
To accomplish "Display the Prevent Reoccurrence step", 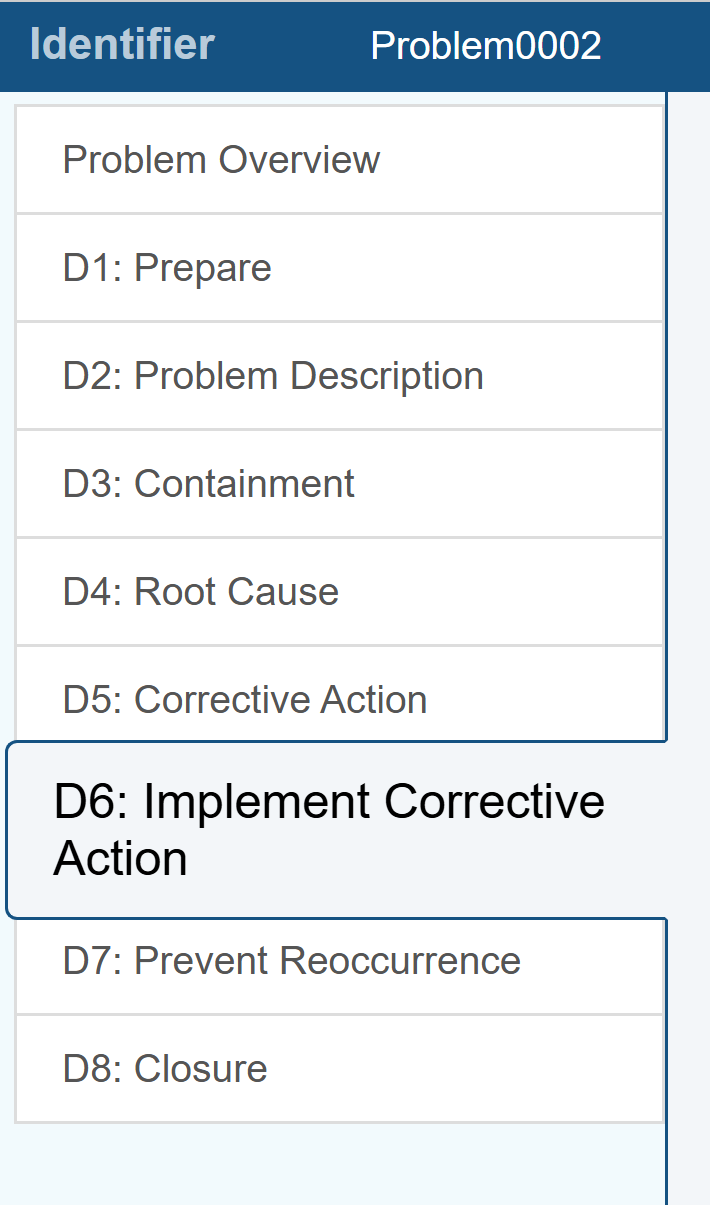I will [x=291, y=961].
